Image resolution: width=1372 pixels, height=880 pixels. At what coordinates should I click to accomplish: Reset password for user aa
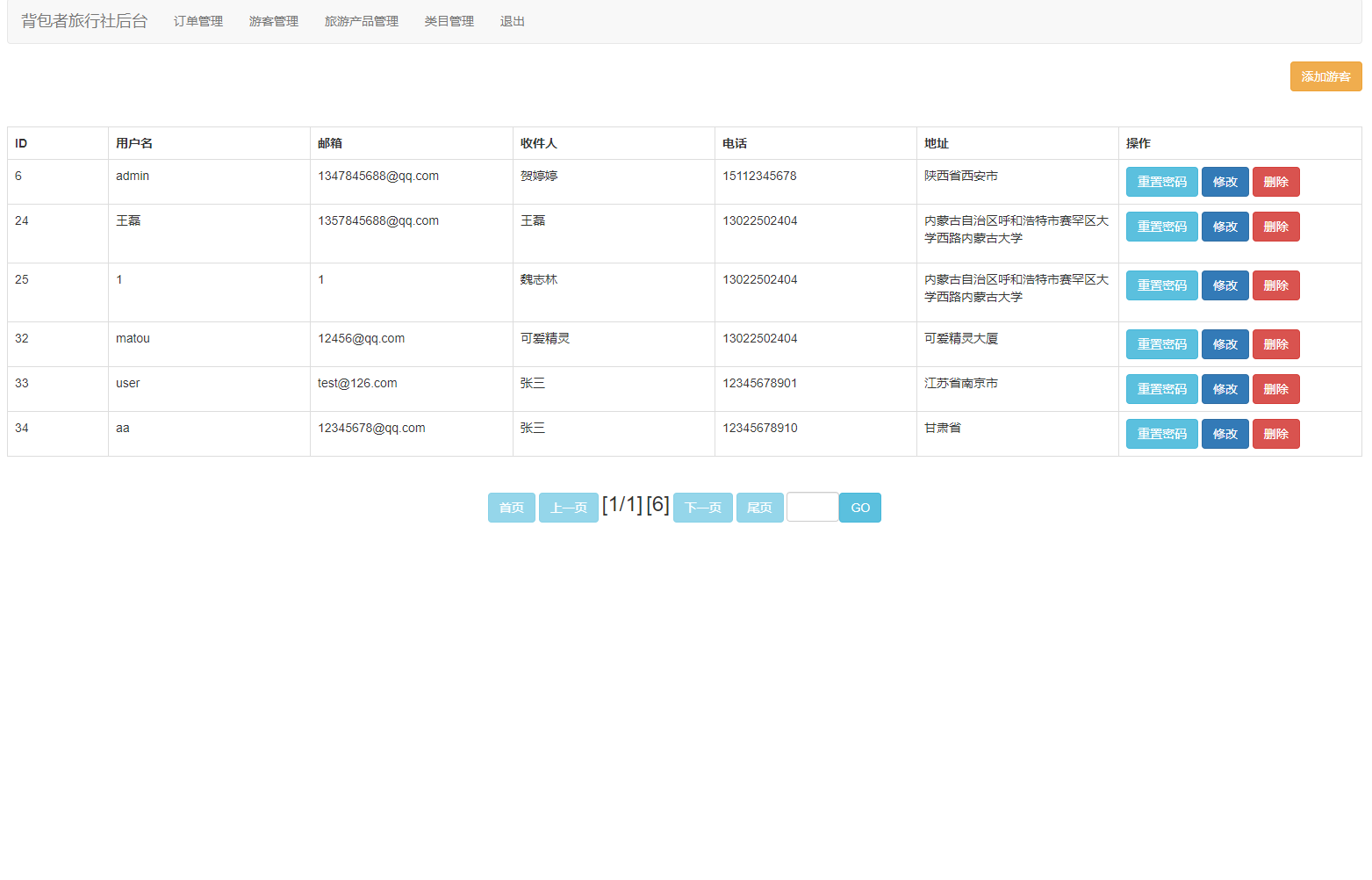[x=1160, y=434]
